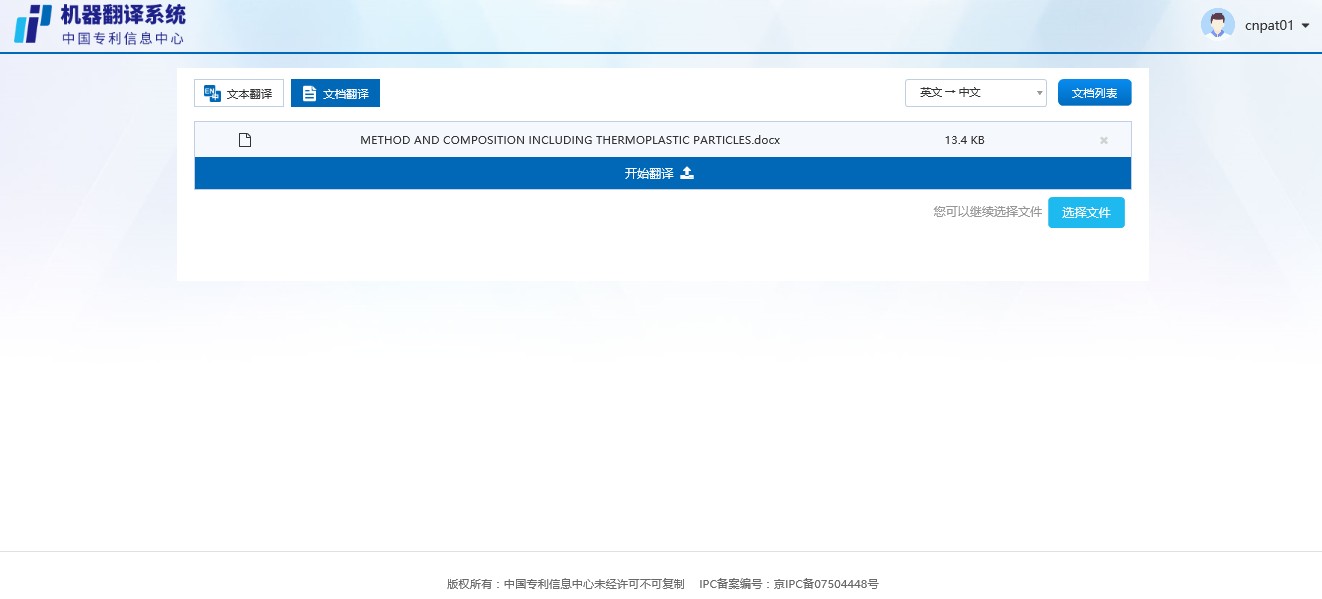Click the 机器翻译系统 title text
Image resolution: width=1322 pixels, height=599 pixels.
pyautogui.click(x=123, y=15)
